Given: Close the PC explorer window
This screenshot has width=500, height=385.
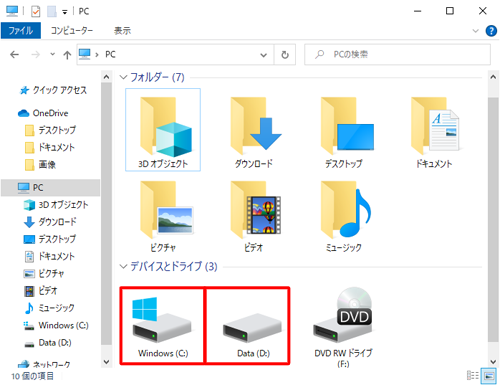Looking at the screenshot, I should pyautogui.click(x=482, y=11).
